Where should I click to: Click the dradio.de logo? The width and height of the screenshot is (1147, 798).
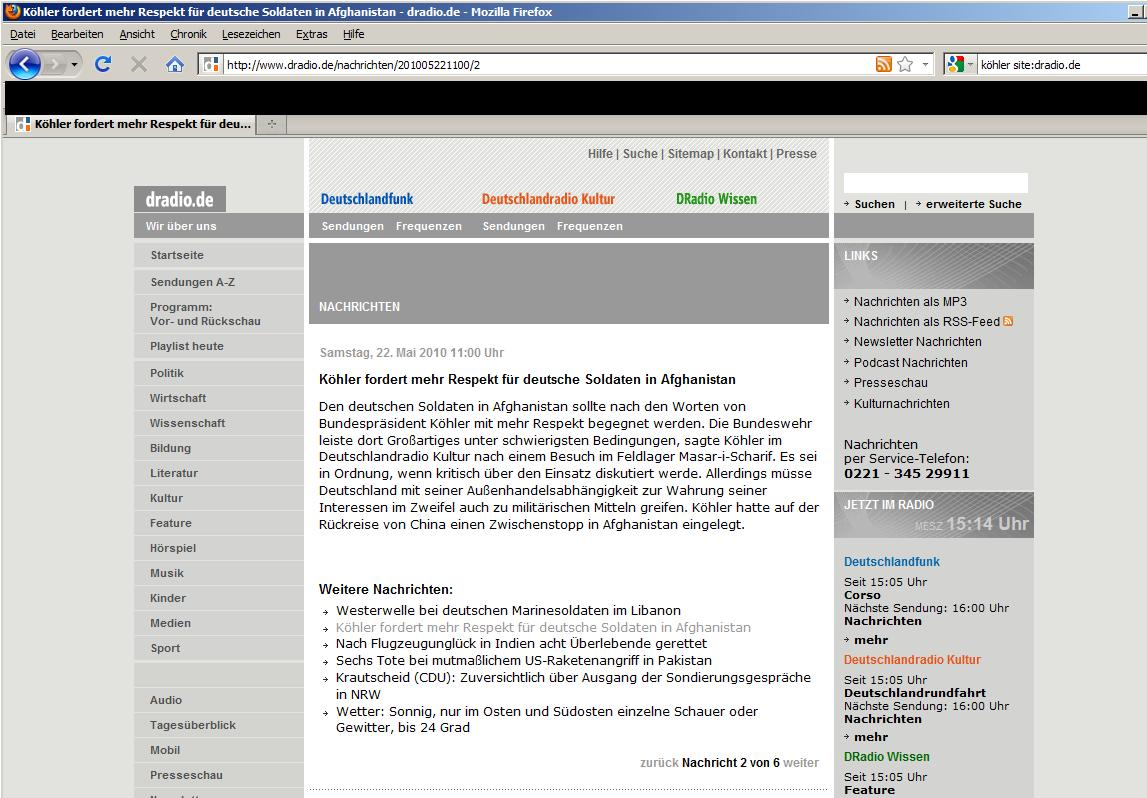click(x=179, y=199)
